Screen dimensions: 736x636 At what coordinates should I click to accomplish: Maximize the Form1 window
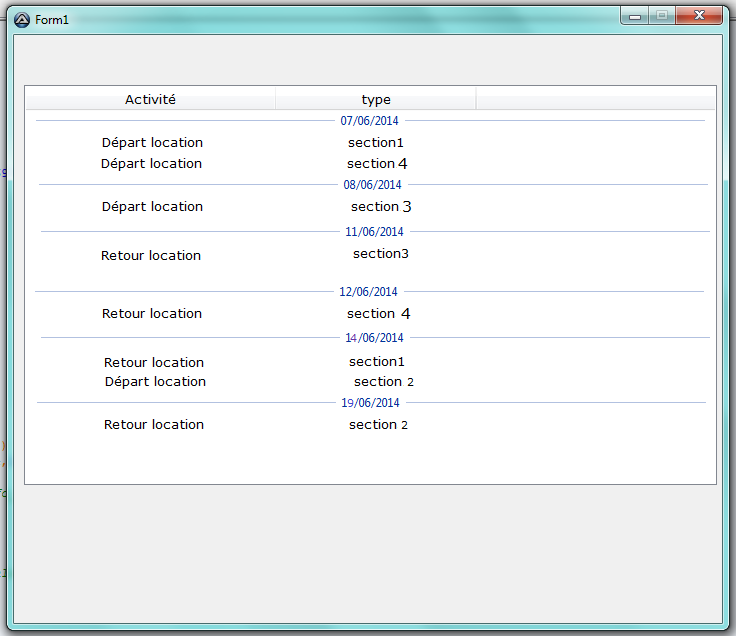pos(661,16)
